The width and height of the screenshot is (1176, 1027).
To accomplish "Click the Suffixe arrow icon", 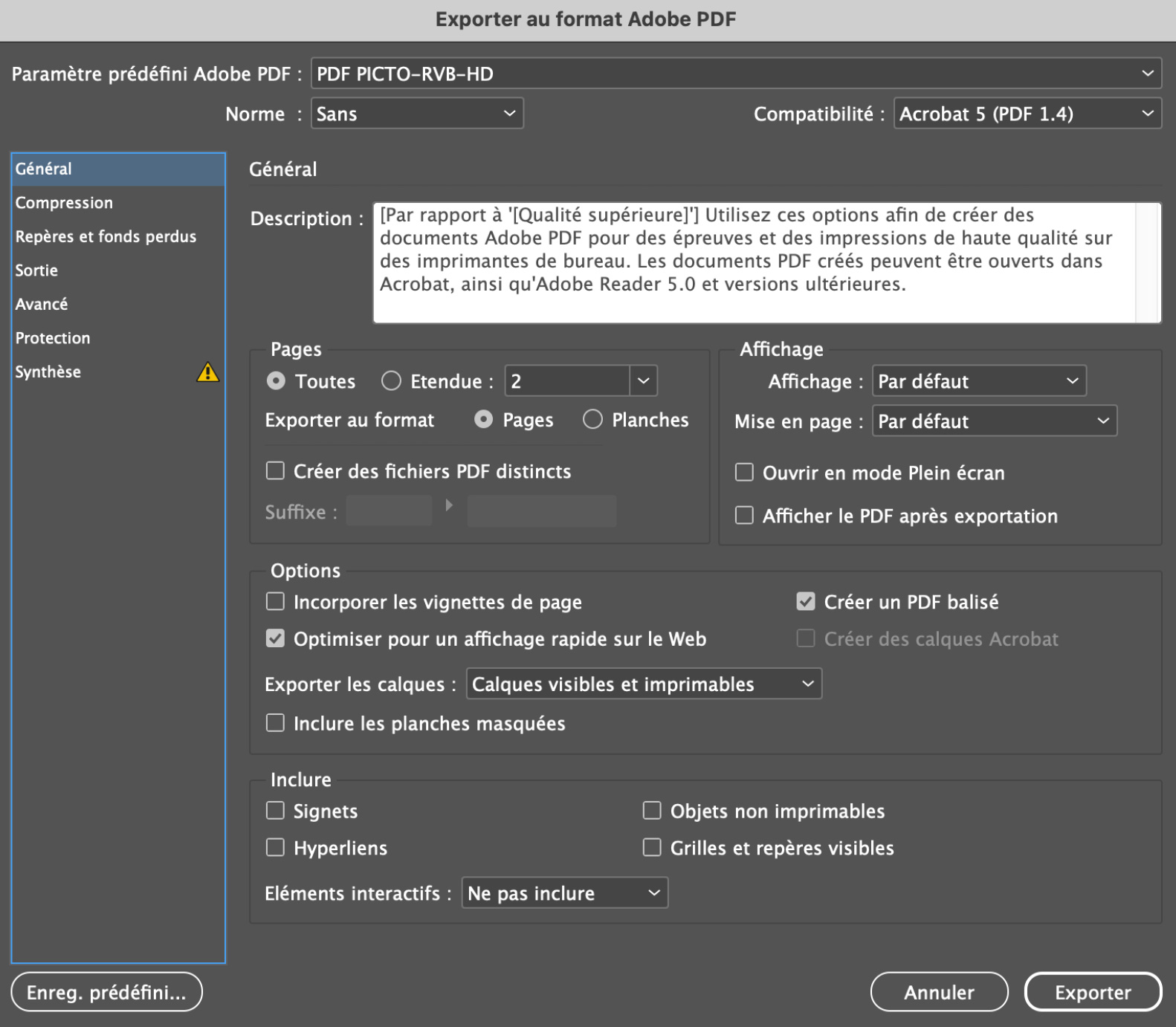I will click(449, 505).
